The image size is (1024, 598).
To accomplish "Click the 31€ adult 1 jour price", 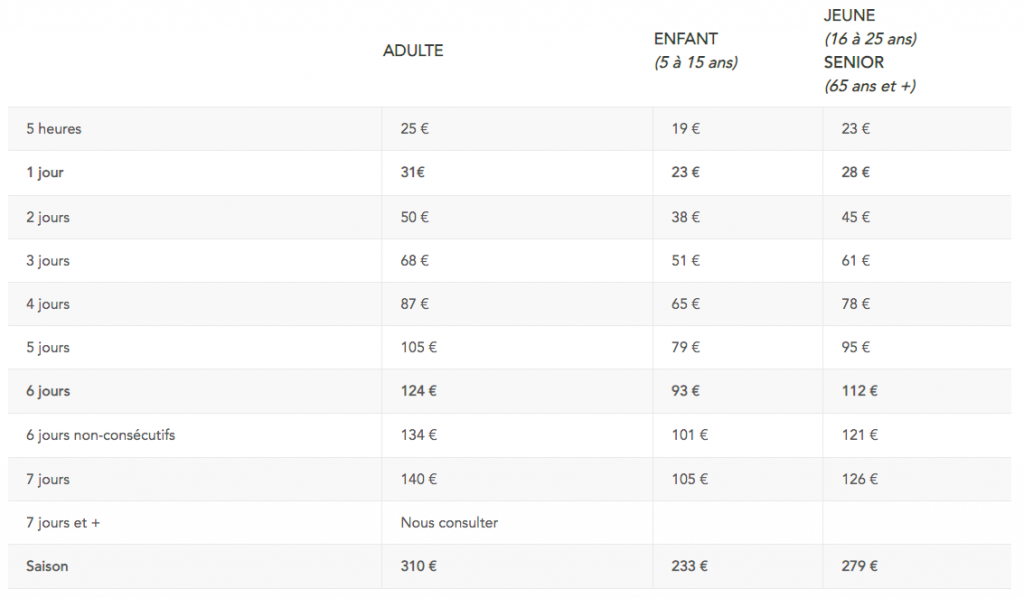I will coord(413,172).
